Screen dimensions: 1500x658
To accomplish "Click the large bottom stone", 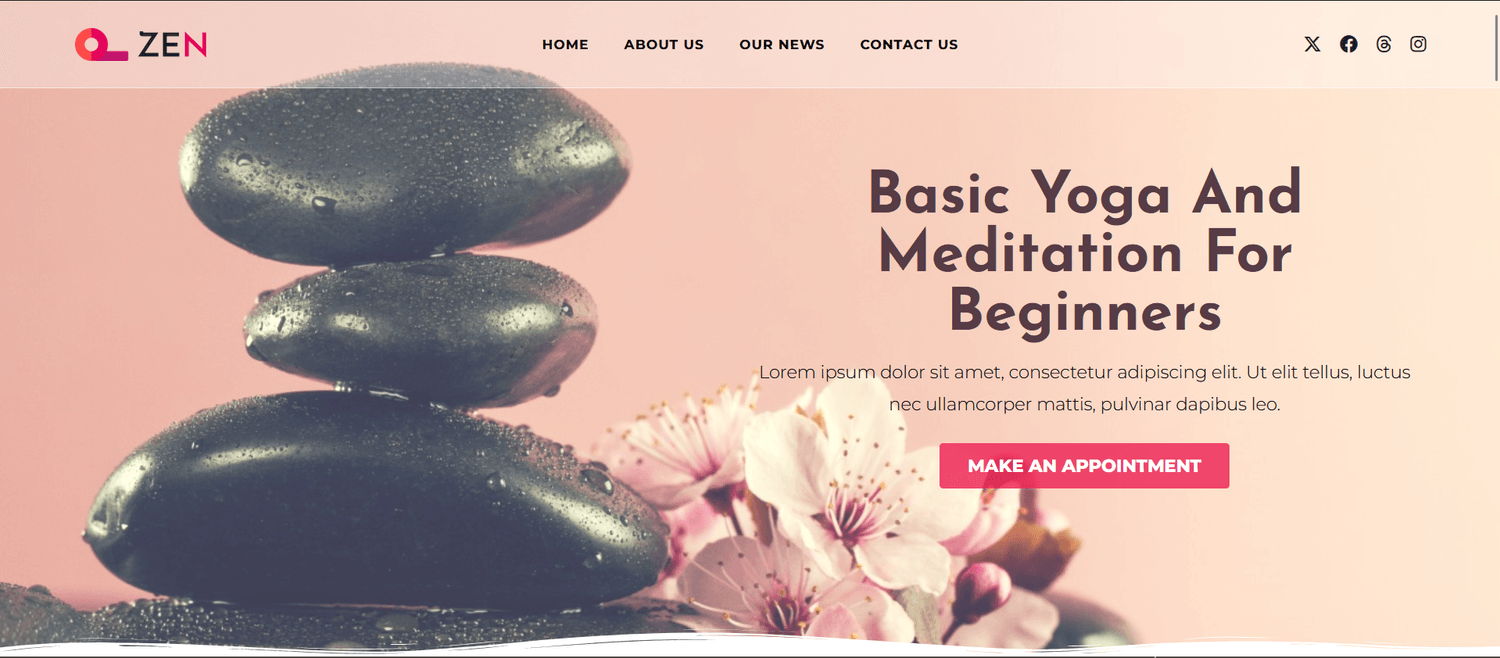I will click(x=376, y=498).
